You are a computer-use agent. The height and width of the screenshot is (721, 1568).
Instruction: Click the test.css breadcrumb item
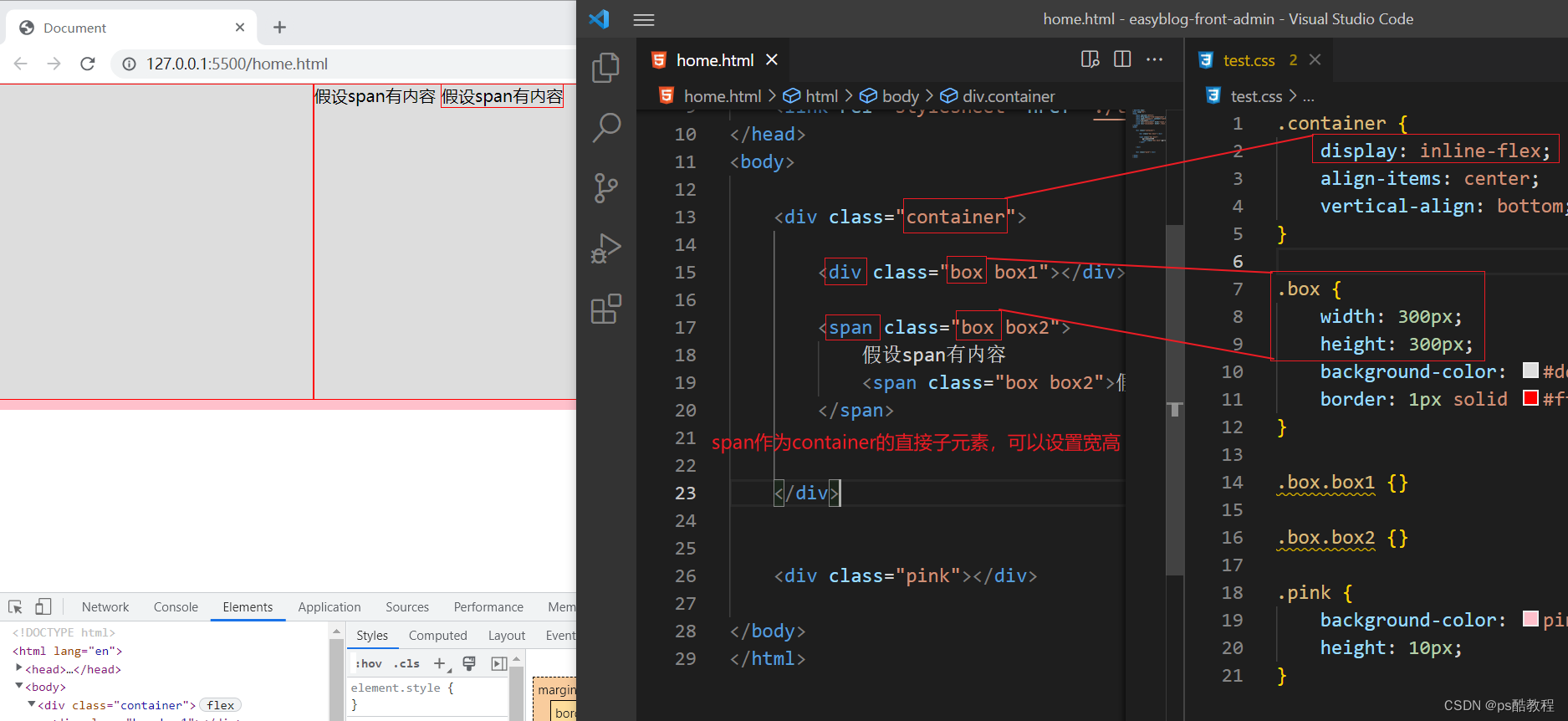click(1256, 96)
